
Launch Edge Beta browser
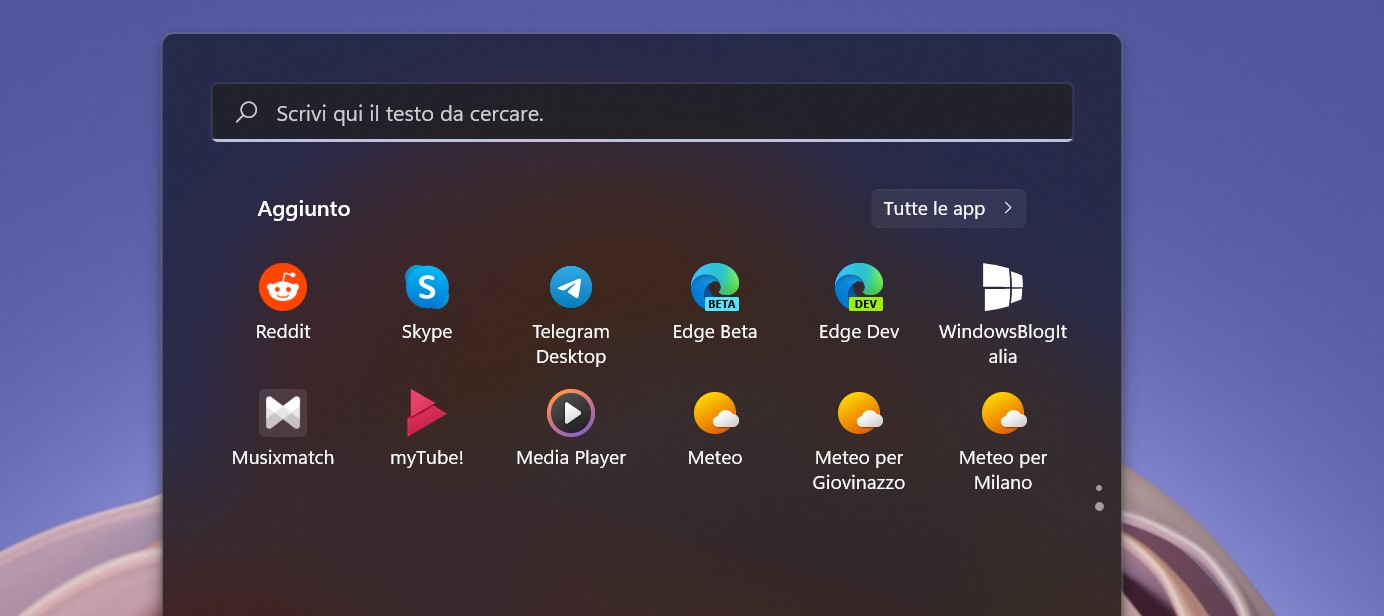(715, 288)
